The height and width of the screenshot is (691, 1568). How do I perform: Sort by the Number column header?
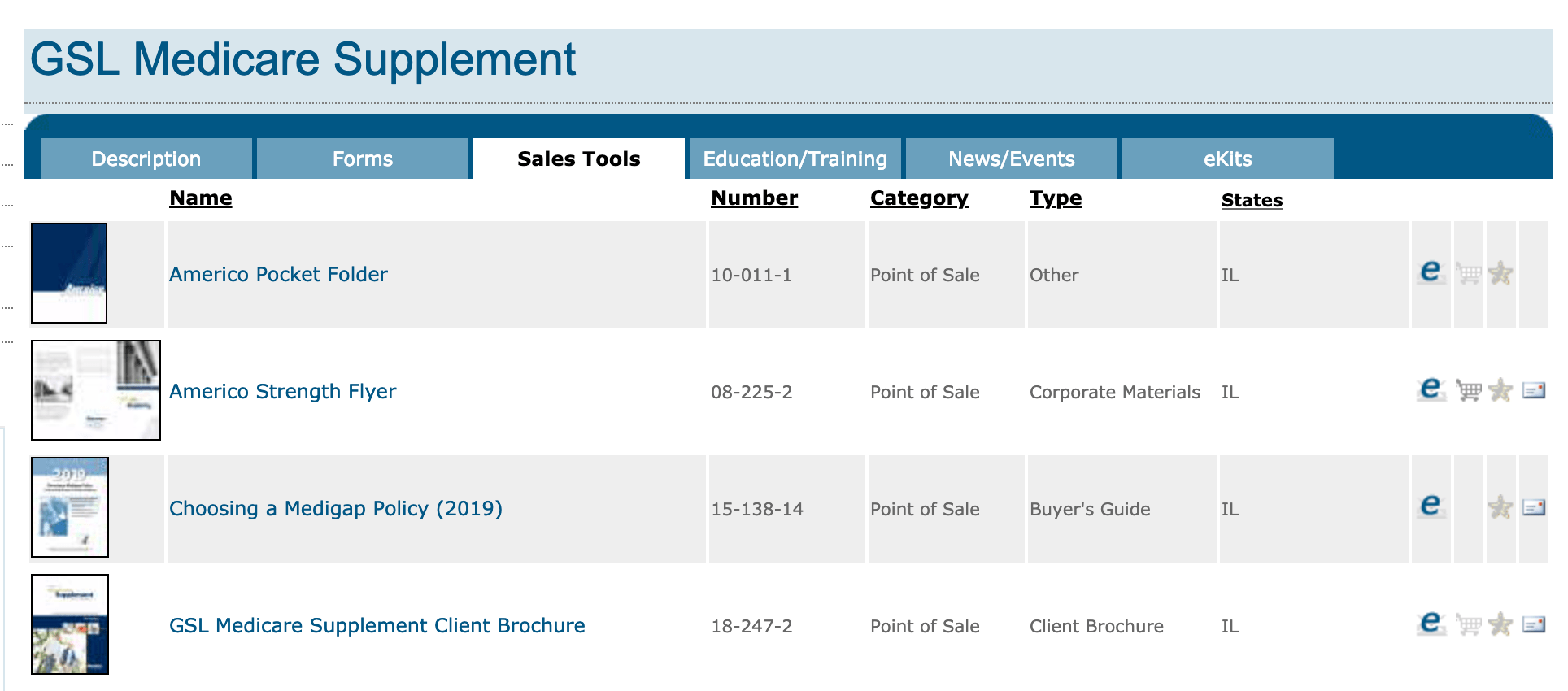[x=755, y=198]
